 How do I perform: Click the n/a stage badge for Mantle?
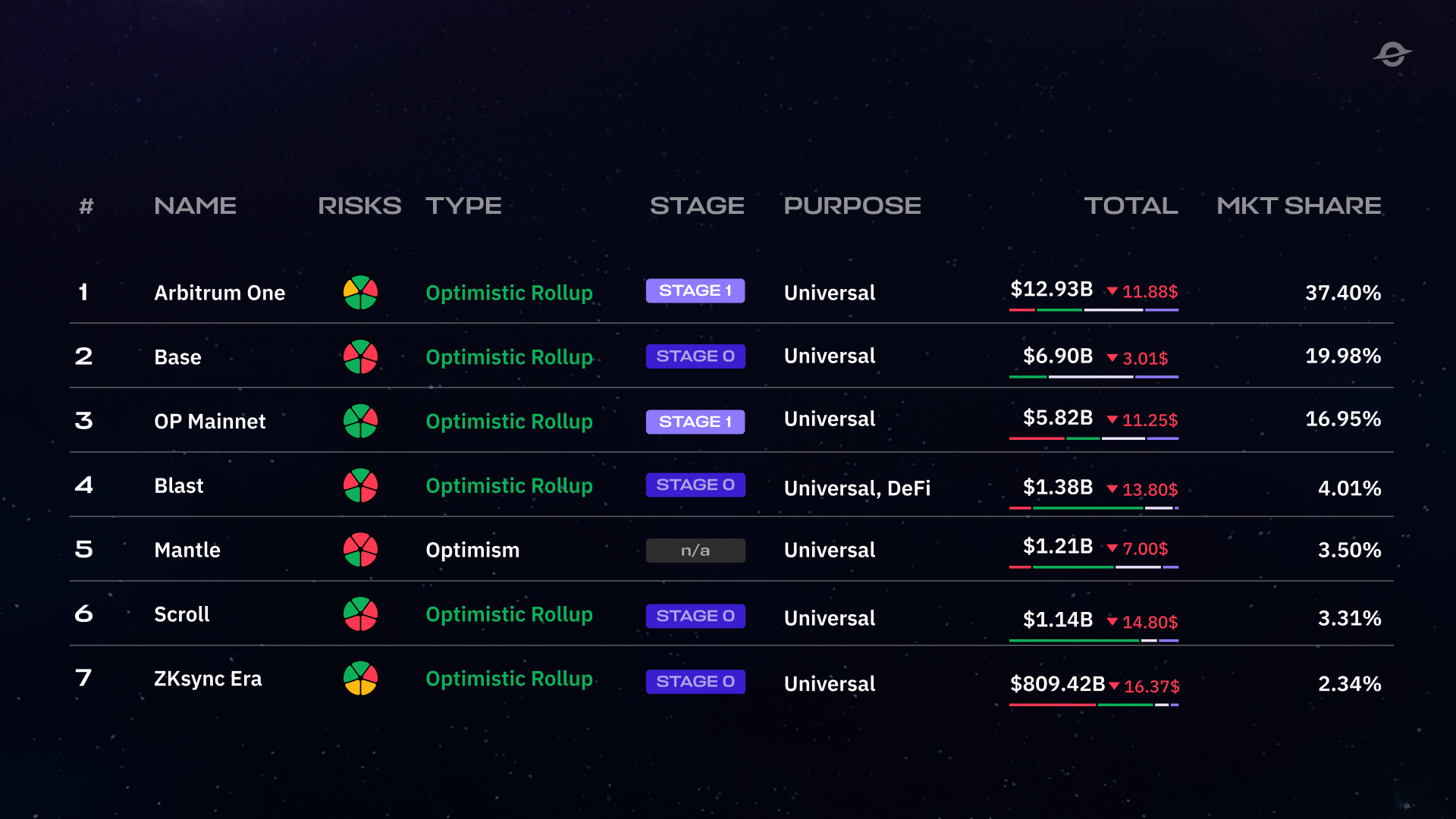click(x=695, y=551)
